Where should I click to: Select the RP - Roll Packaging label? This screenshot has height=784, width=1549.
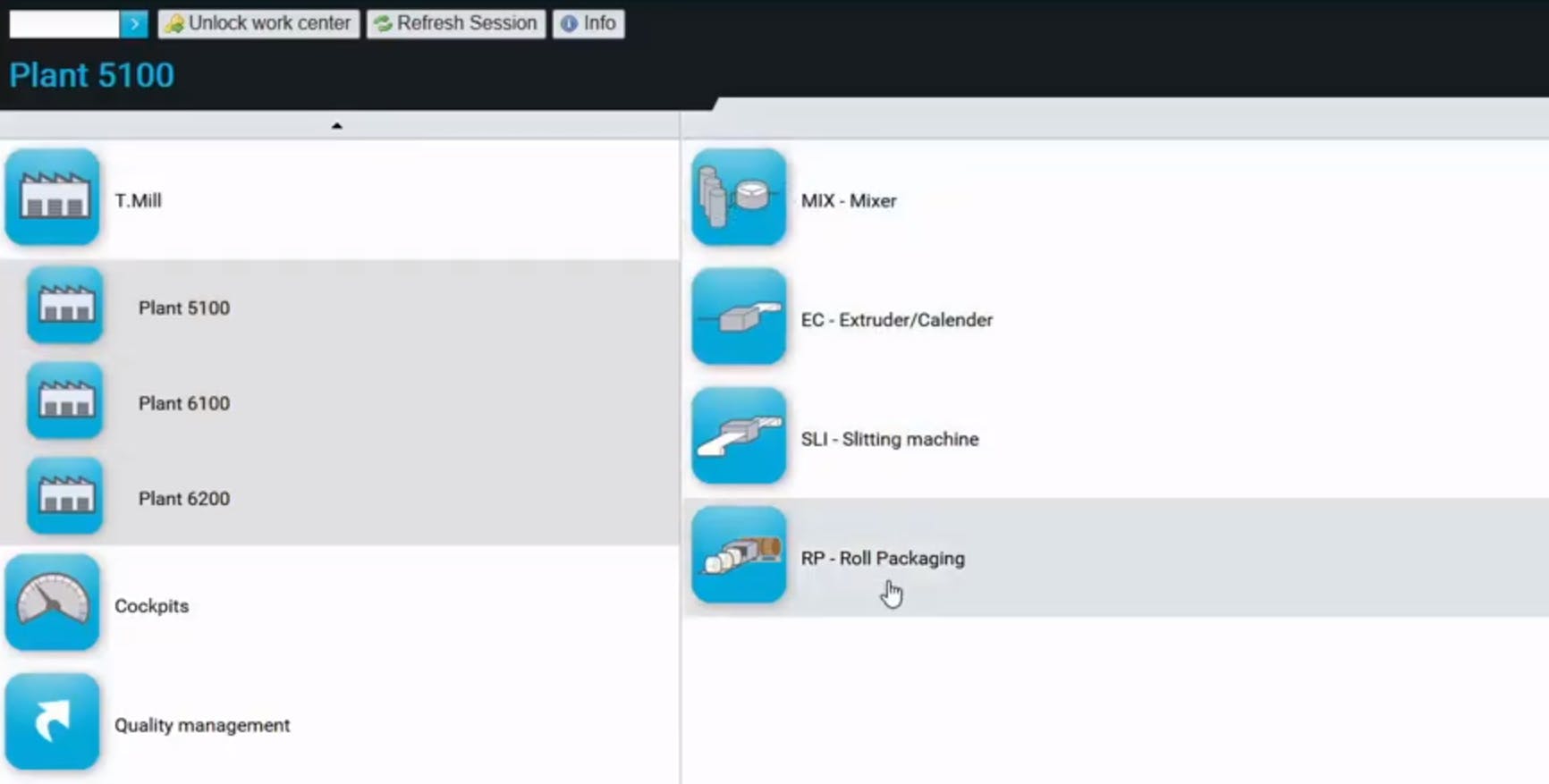click(883, 559)
